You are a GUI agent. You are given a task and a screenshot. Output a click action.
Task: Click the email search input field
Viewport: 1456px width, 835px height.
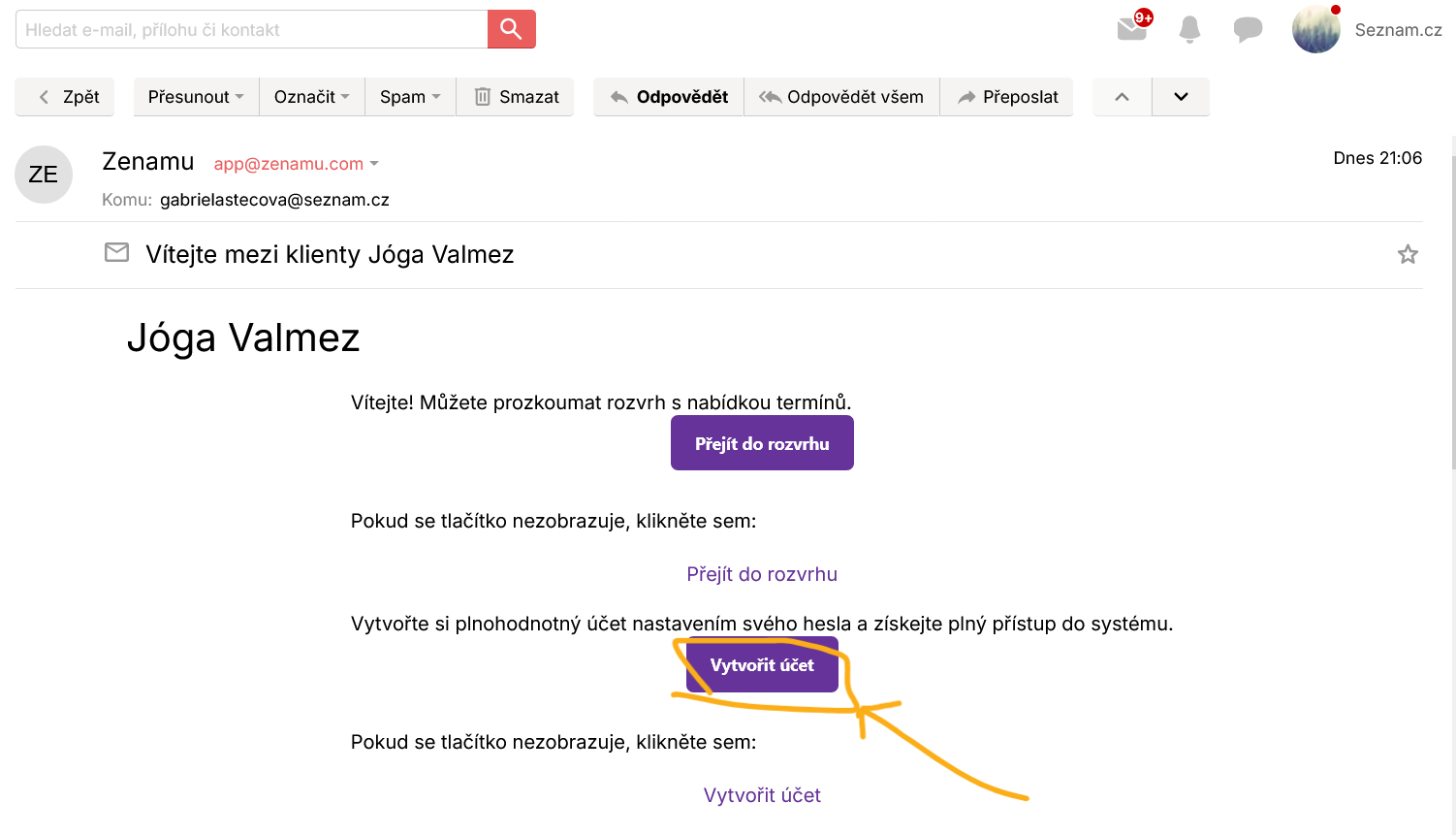(252, 29)
